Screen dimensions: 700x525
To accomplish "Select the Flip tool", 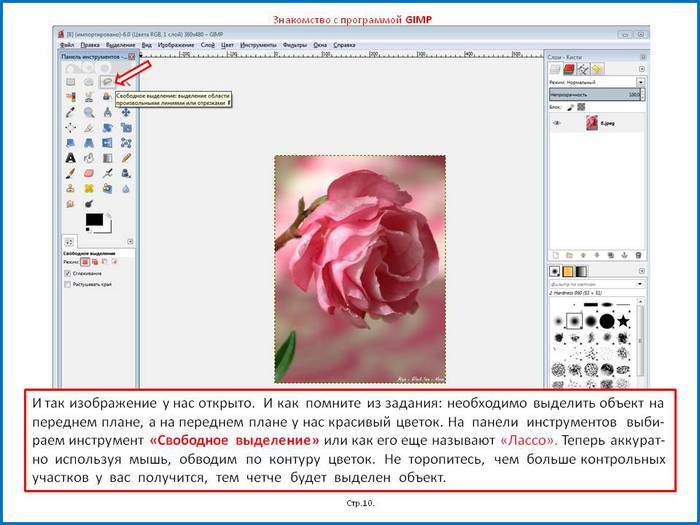I will tap(107, 143).
